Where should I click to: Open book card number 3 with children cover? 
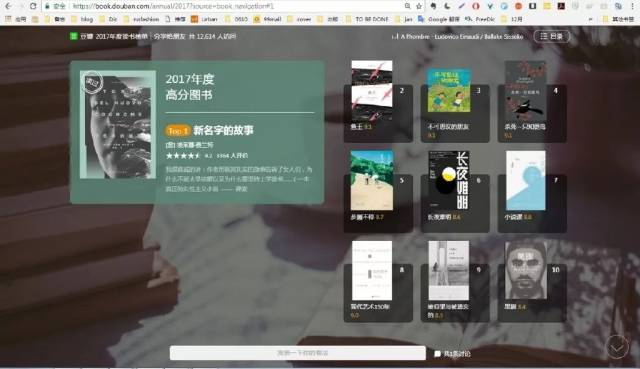pos(455,105)
